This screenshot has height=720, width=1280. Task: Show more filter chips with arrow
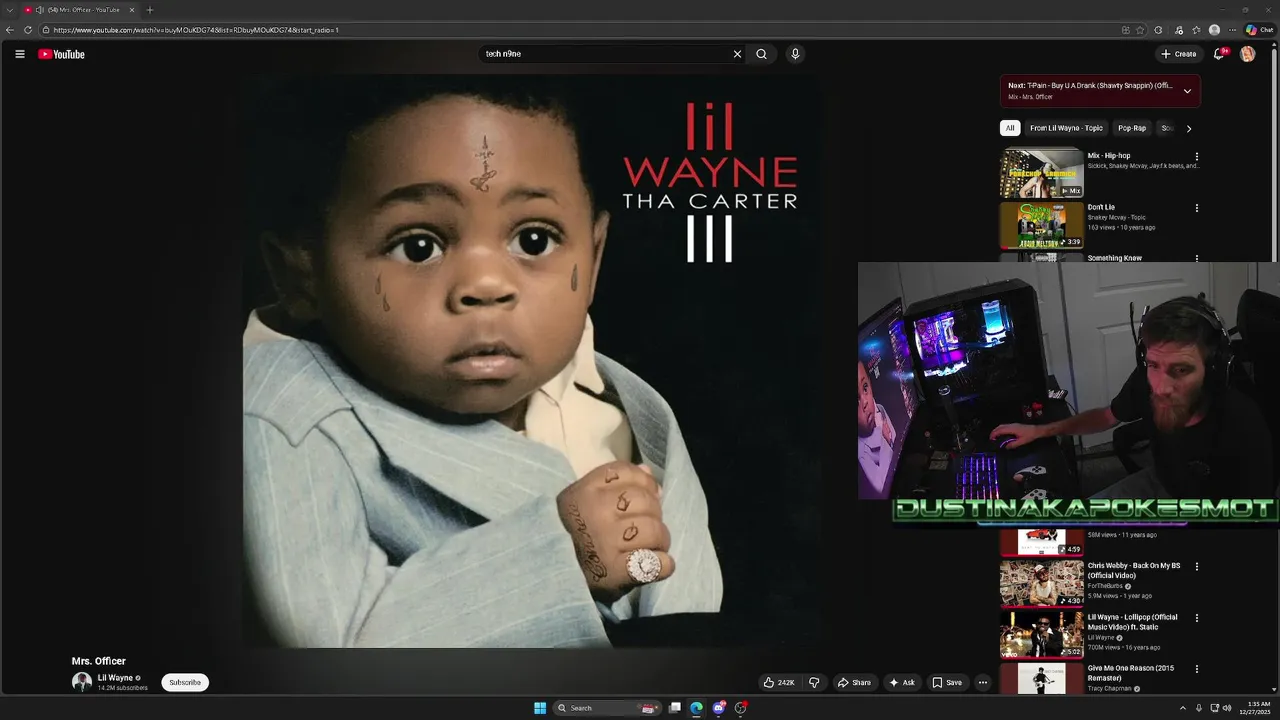point(1188,128)
